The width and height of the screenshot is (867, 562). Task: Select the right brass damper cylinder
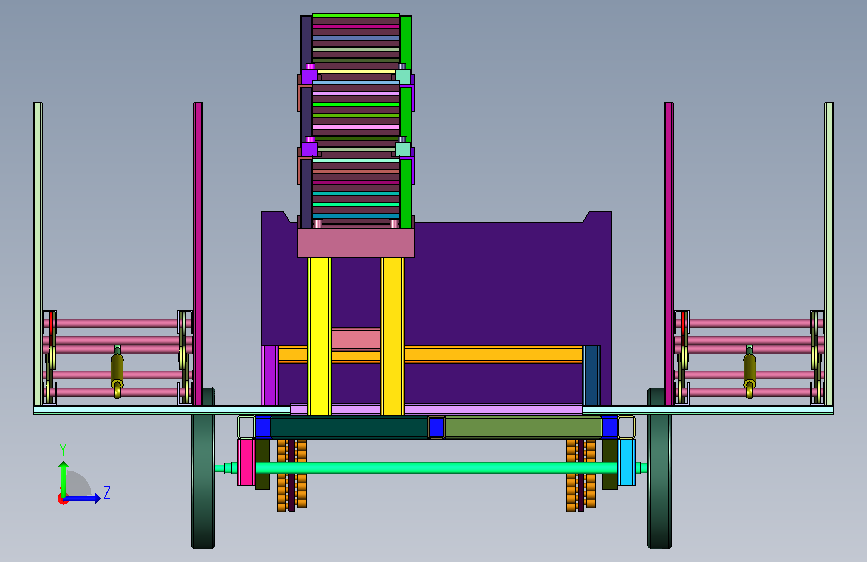pyautogui.click(x=749, y=371)
